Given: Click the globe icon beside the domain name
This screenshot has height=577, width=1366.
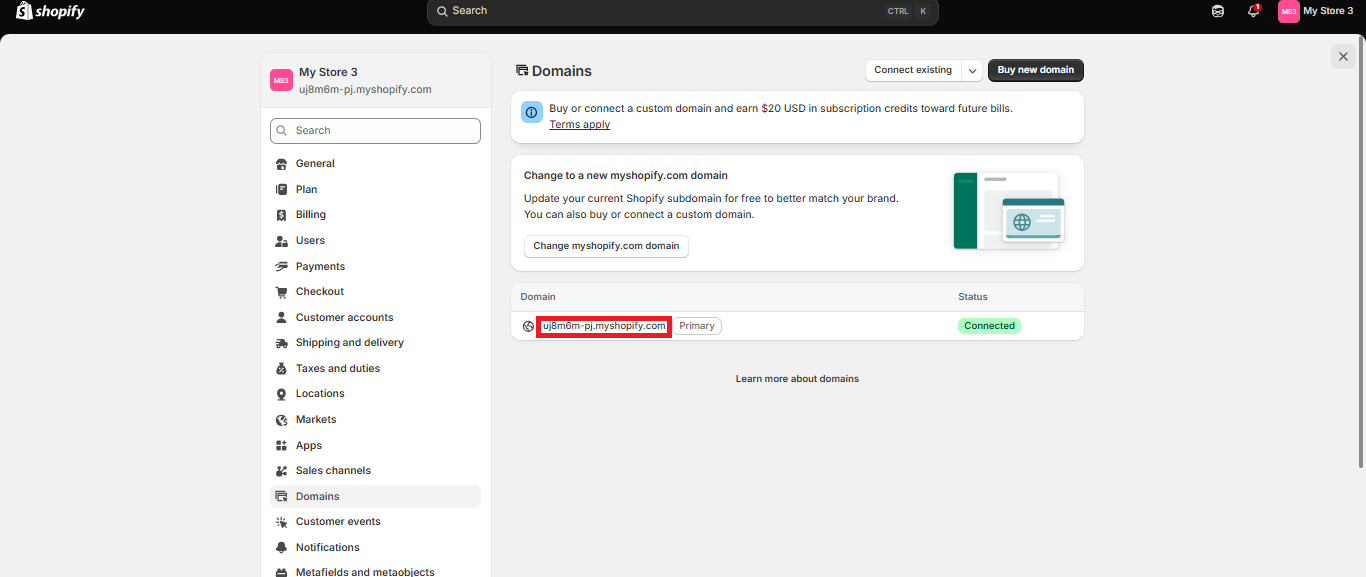Looking at the screenshot, I should click(x=528, y=326).
